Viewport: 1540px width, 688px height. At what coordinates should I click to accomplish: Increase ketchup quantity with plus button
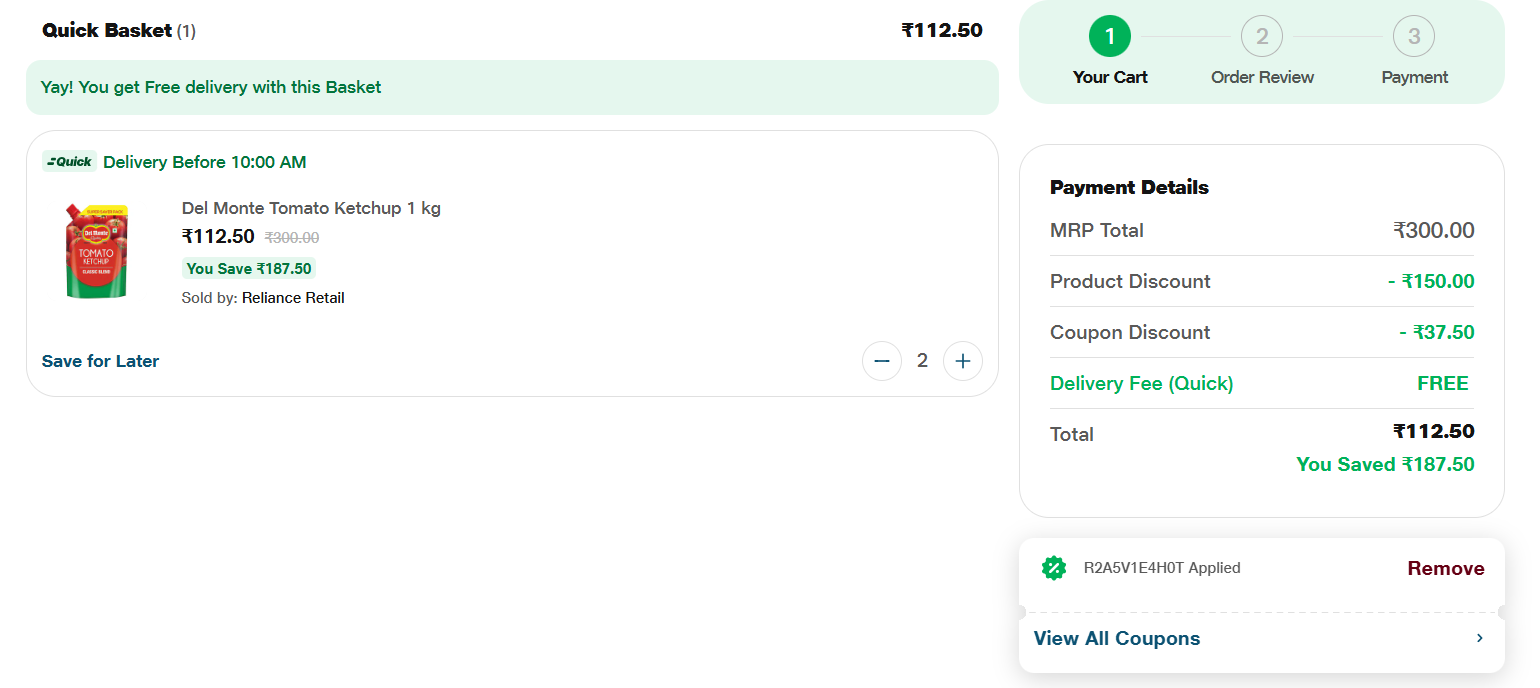click(x=962, y=361)
